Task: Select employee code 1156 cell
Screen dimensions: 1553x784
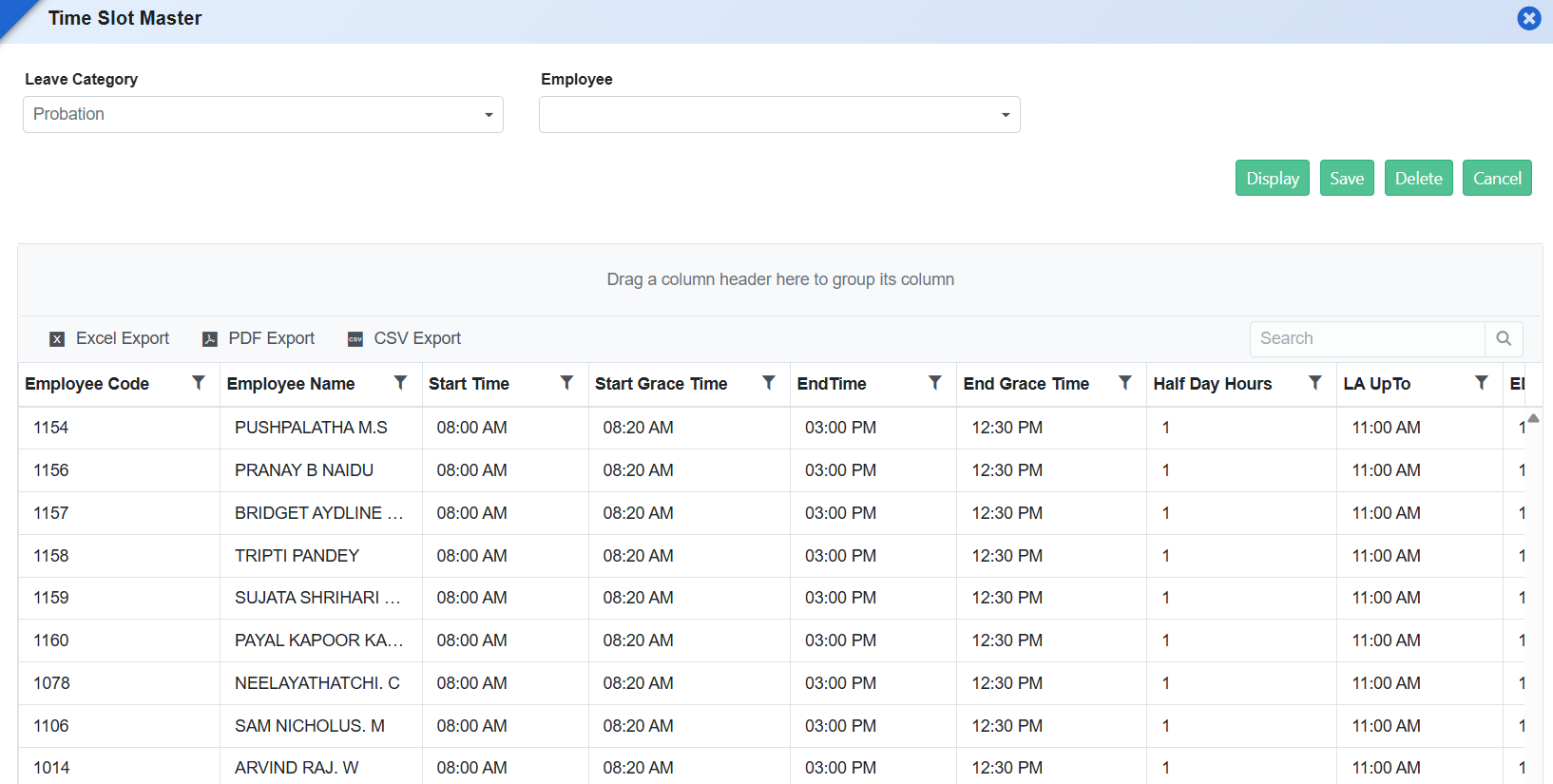Action: (119, 470)
